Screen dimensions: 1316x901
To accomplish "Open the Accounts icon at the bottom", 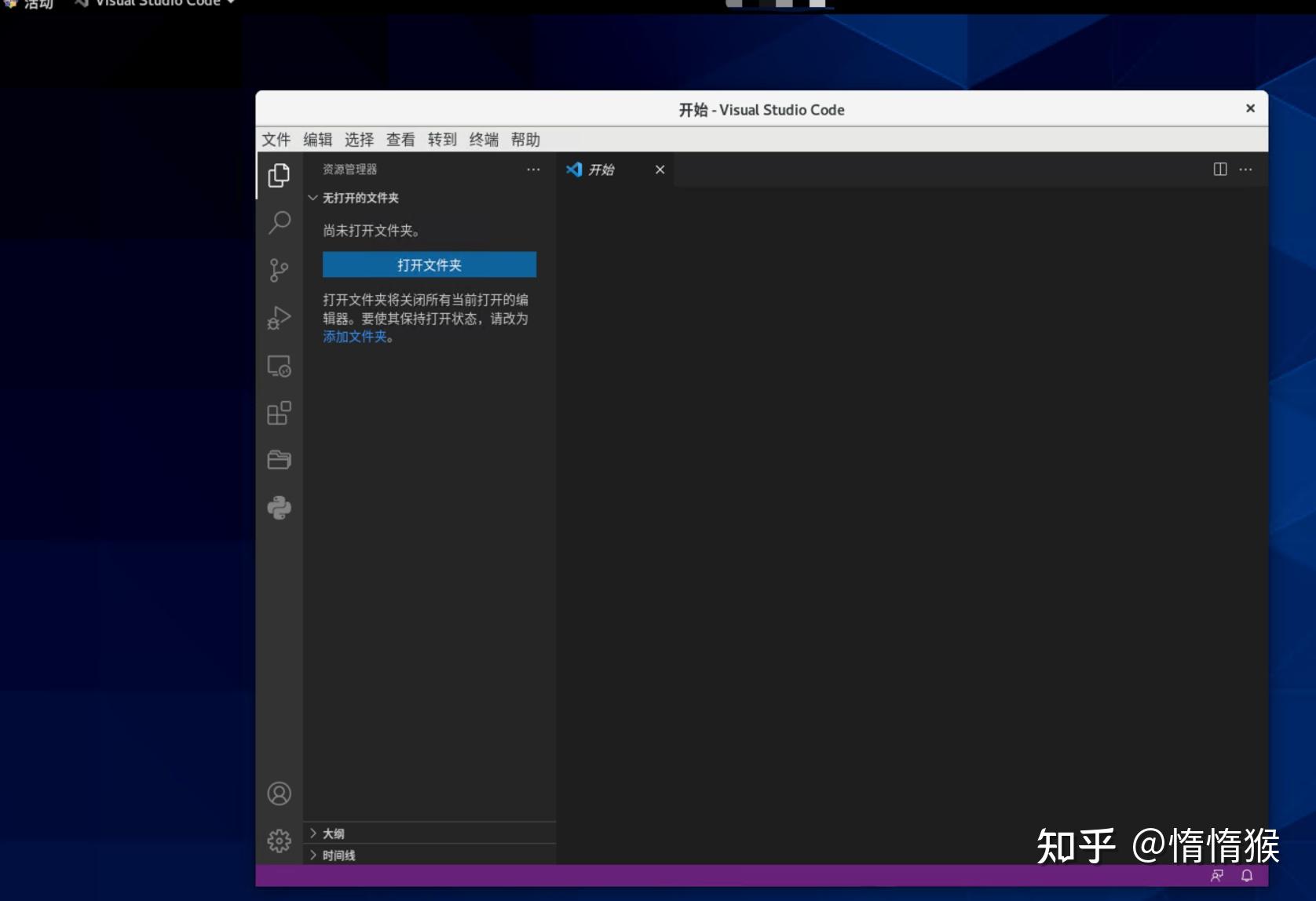I will tap(279, 793).
